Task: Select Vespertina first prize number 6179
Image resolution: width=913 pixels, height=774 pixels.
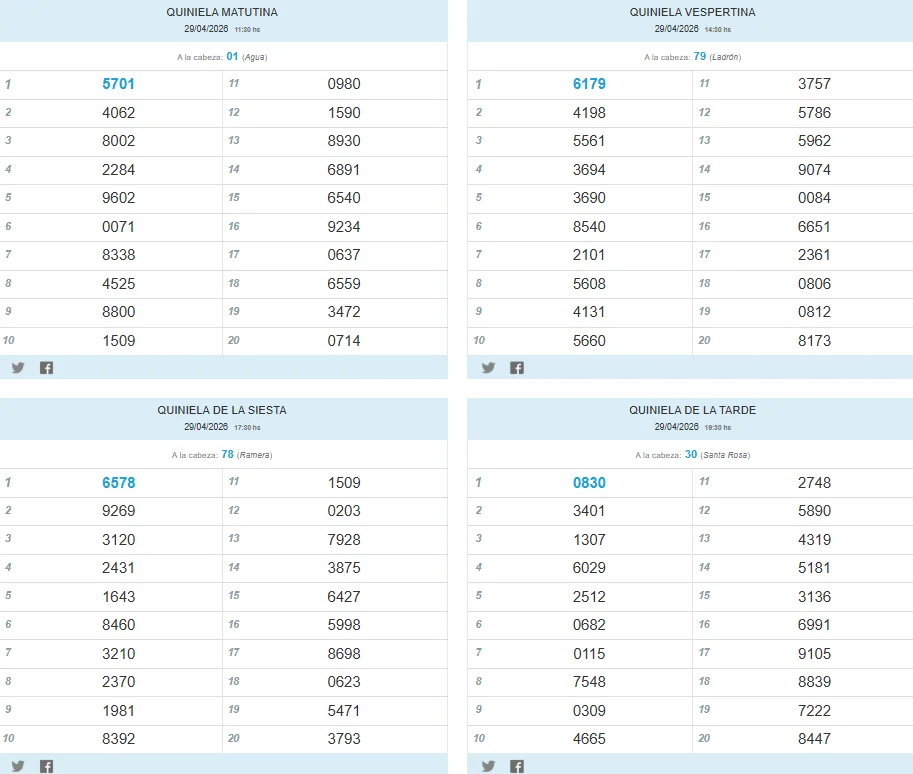Action: point(589,84)
